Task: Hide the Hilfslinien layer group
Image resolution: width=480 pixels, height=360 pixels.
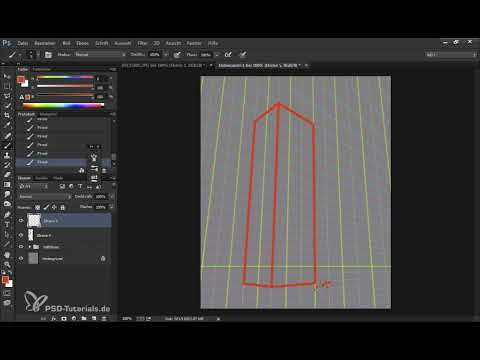Action: (21, 247)
